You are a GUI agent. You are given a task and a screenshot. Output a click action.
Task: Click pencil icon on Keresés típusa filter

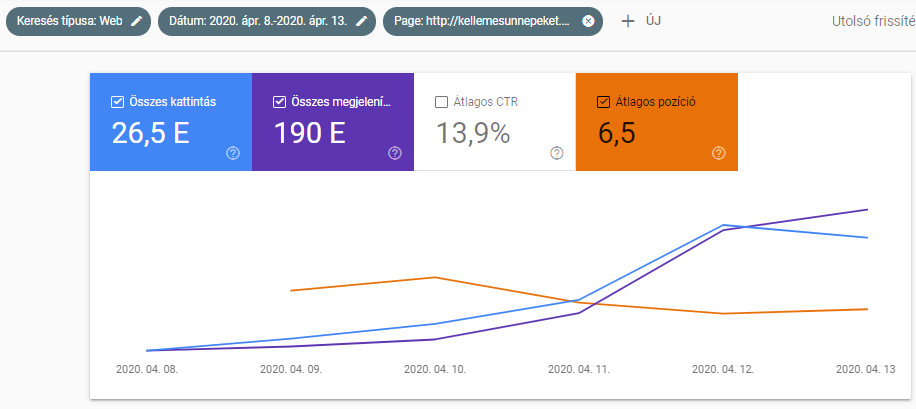[x=136, y=21]
